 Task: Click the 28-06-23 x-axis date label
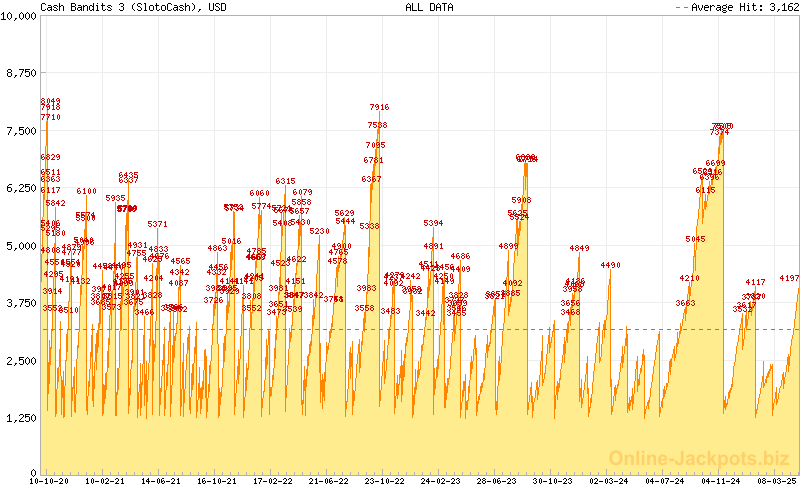coord(496,482)
